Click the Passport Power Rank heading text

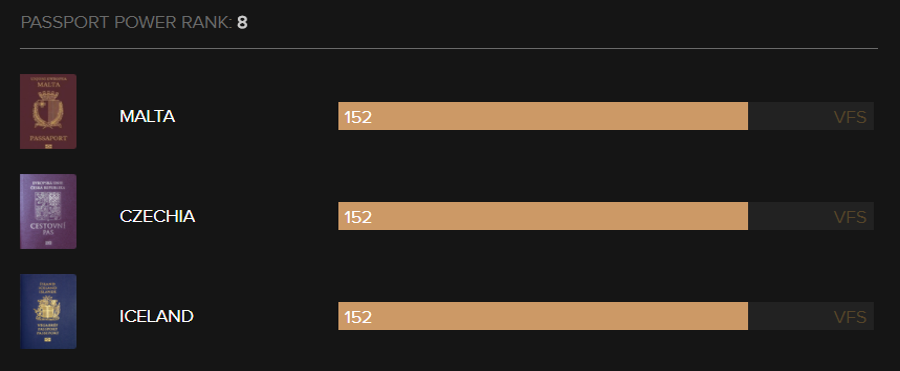pyautogui.click(x=126, y=23)
